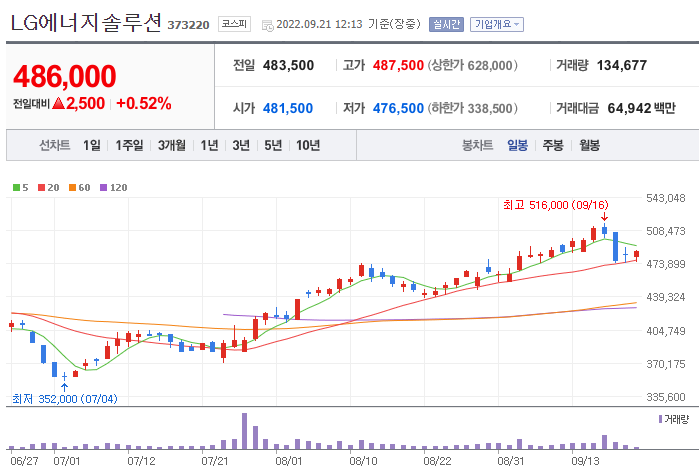Click the red 20-day average legend swatch

pos(41,188)
